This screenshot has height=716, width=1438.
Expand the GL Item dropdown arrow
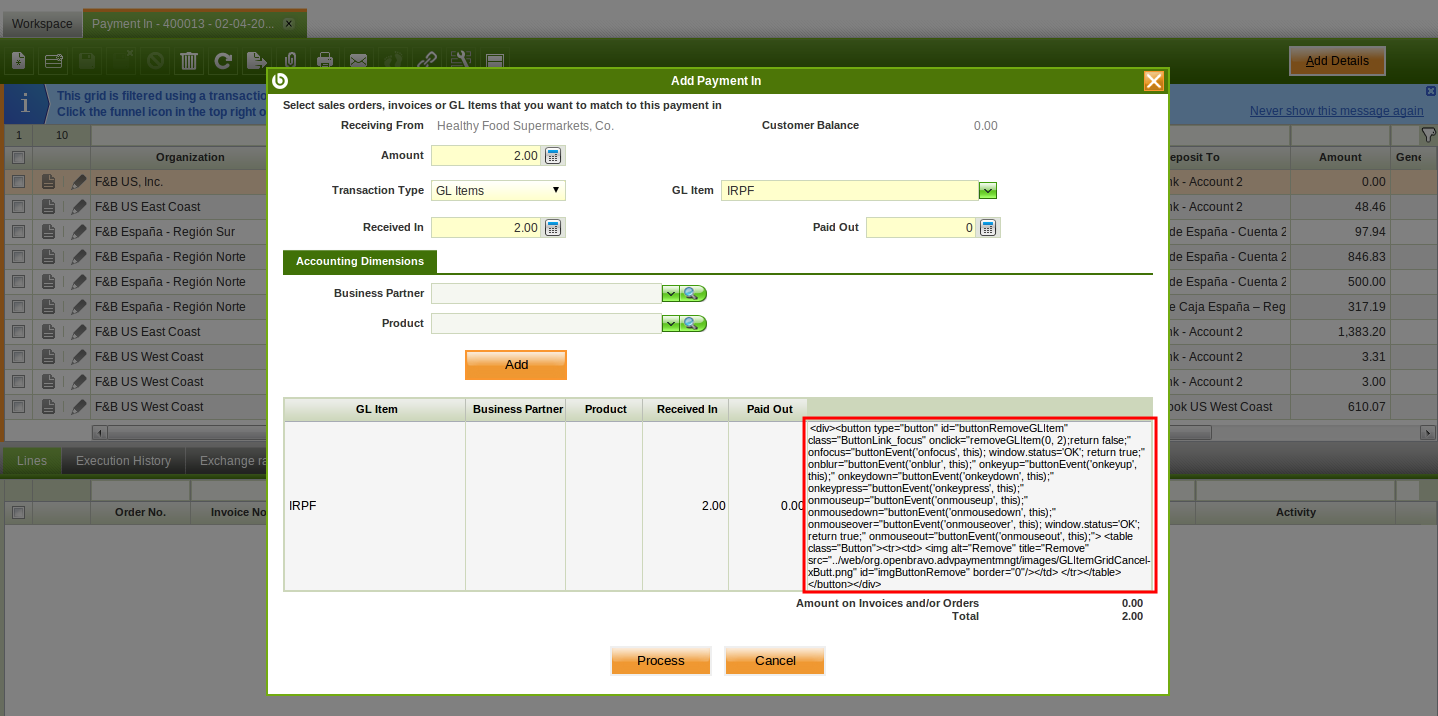pyautogui.click(x=987, y=191)
